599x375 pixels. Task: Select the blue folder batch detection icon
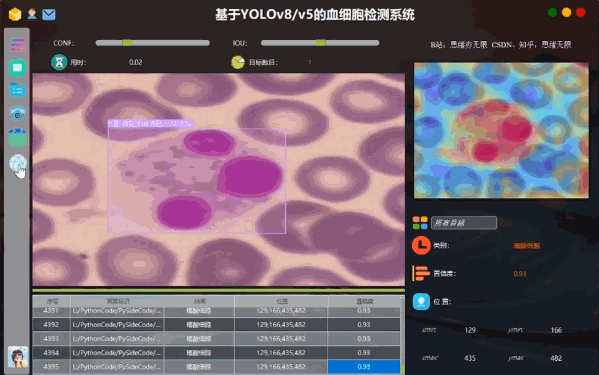(18, 90)
